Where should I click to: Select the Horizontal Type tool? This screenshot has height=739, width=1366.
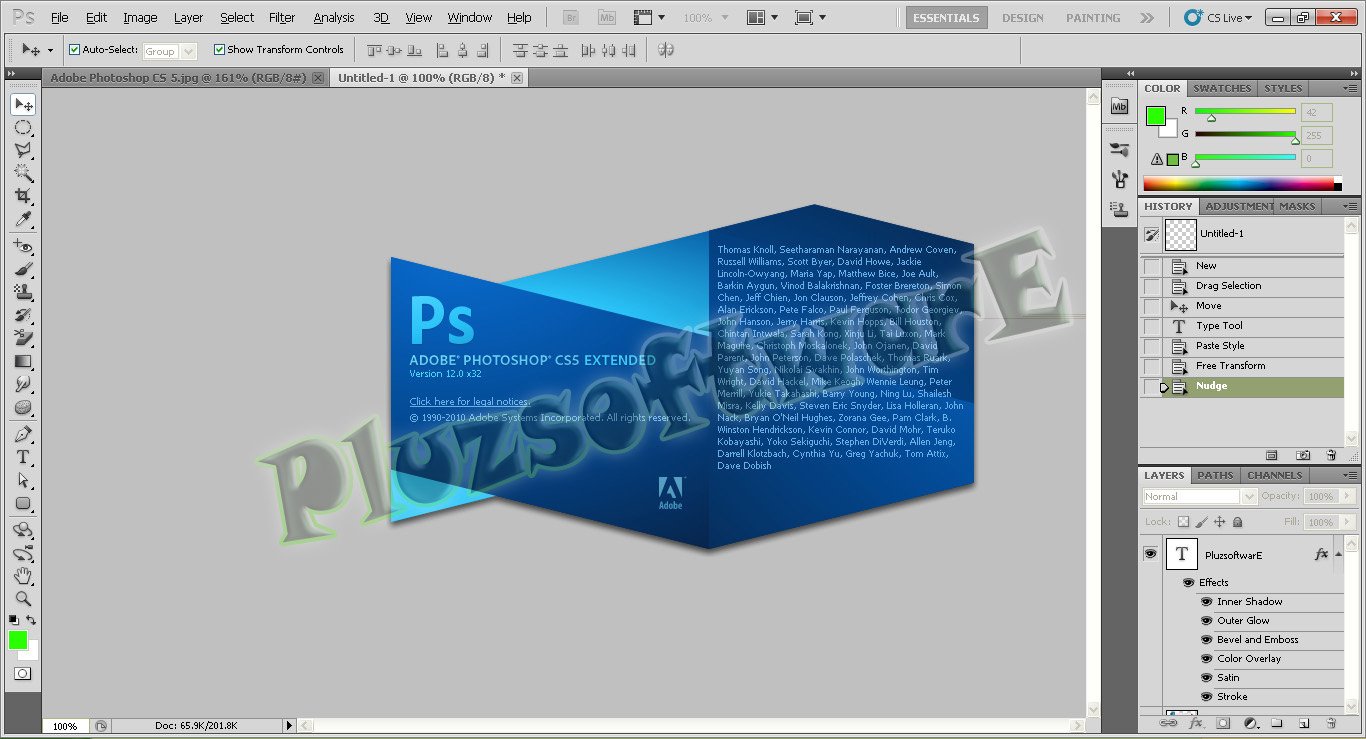pyautogui.click(x=23, y=457)
